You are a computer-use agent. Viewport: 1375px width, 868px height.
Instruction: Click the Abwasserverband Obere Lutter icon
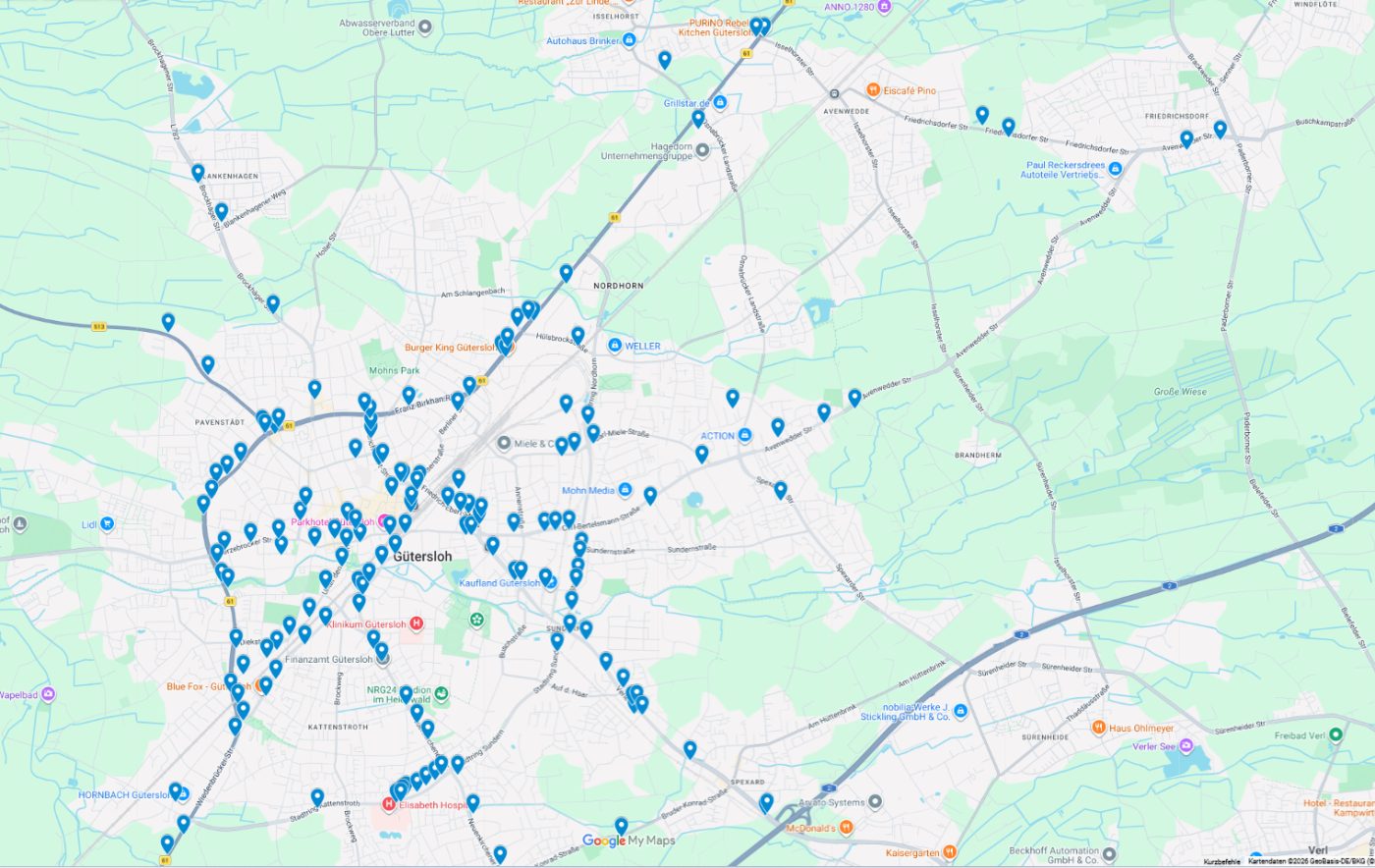point(425,27)
